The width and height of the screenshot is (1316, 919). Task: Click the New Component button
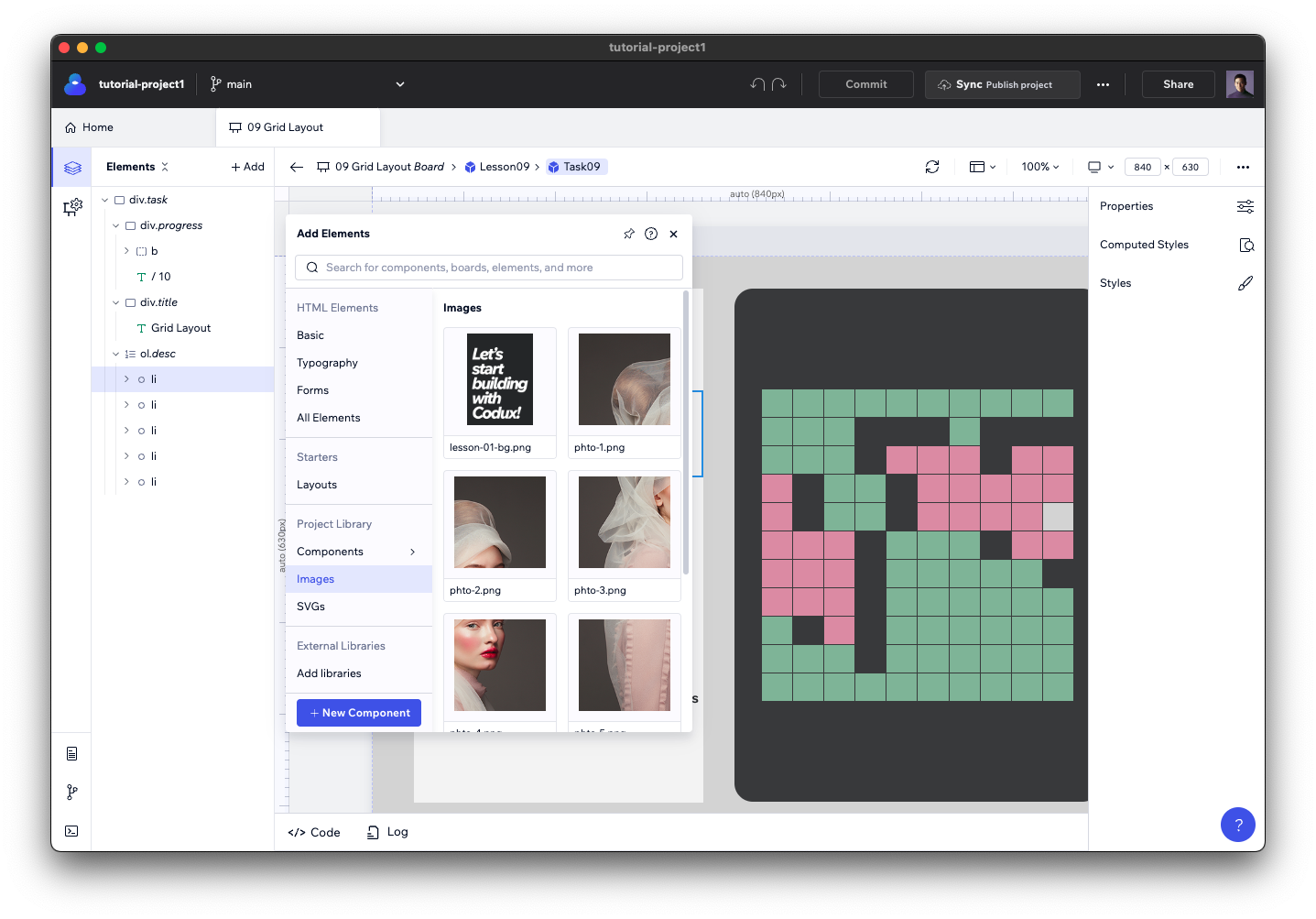point(359,713)
